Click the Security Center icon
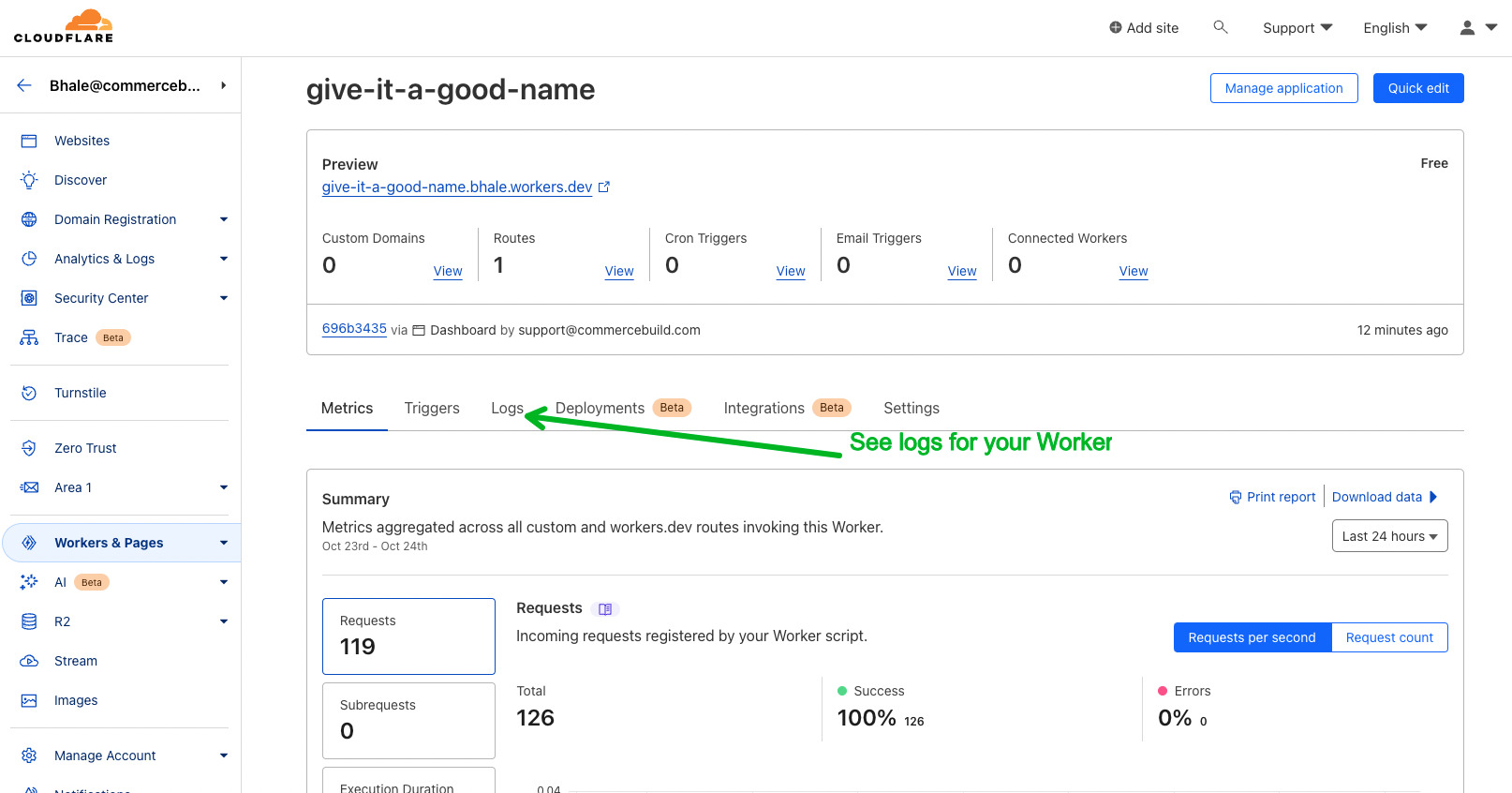The width and height of the screenshot is (1512, 793). point(29,298)
